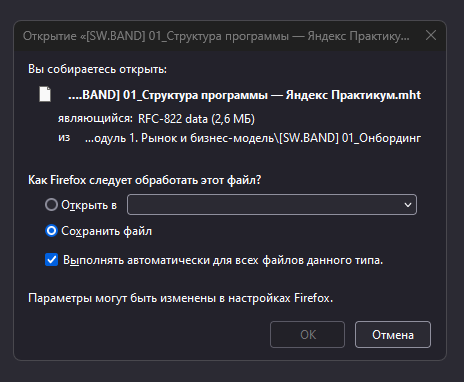
Task: Click the 'Открыть в' label text
Action: [x=89, y=205]
